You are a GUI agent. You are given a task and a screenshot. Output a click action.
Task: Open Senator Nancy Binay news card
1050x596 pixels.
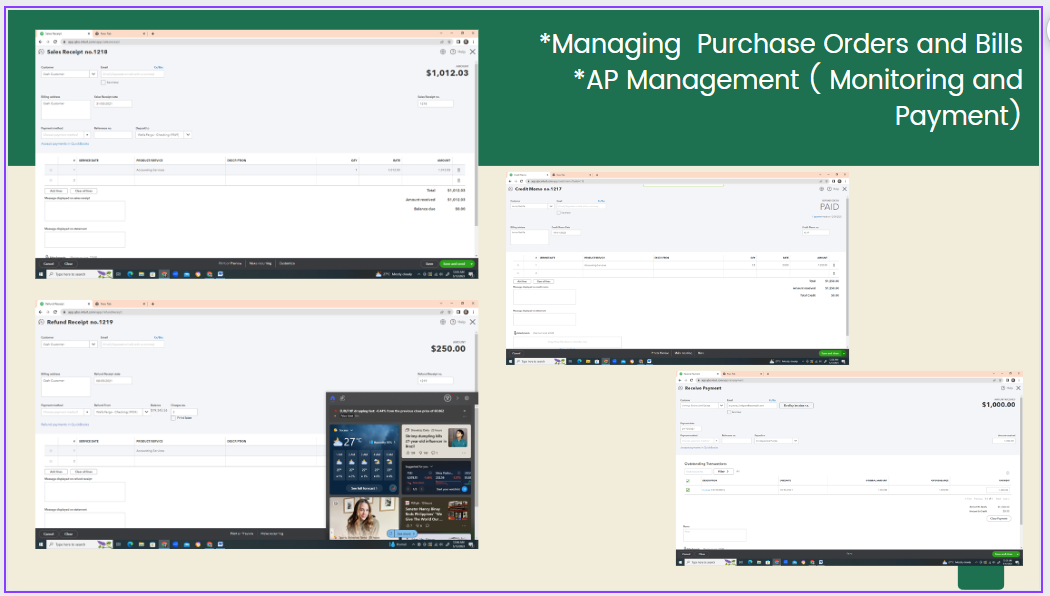point(437,515)
